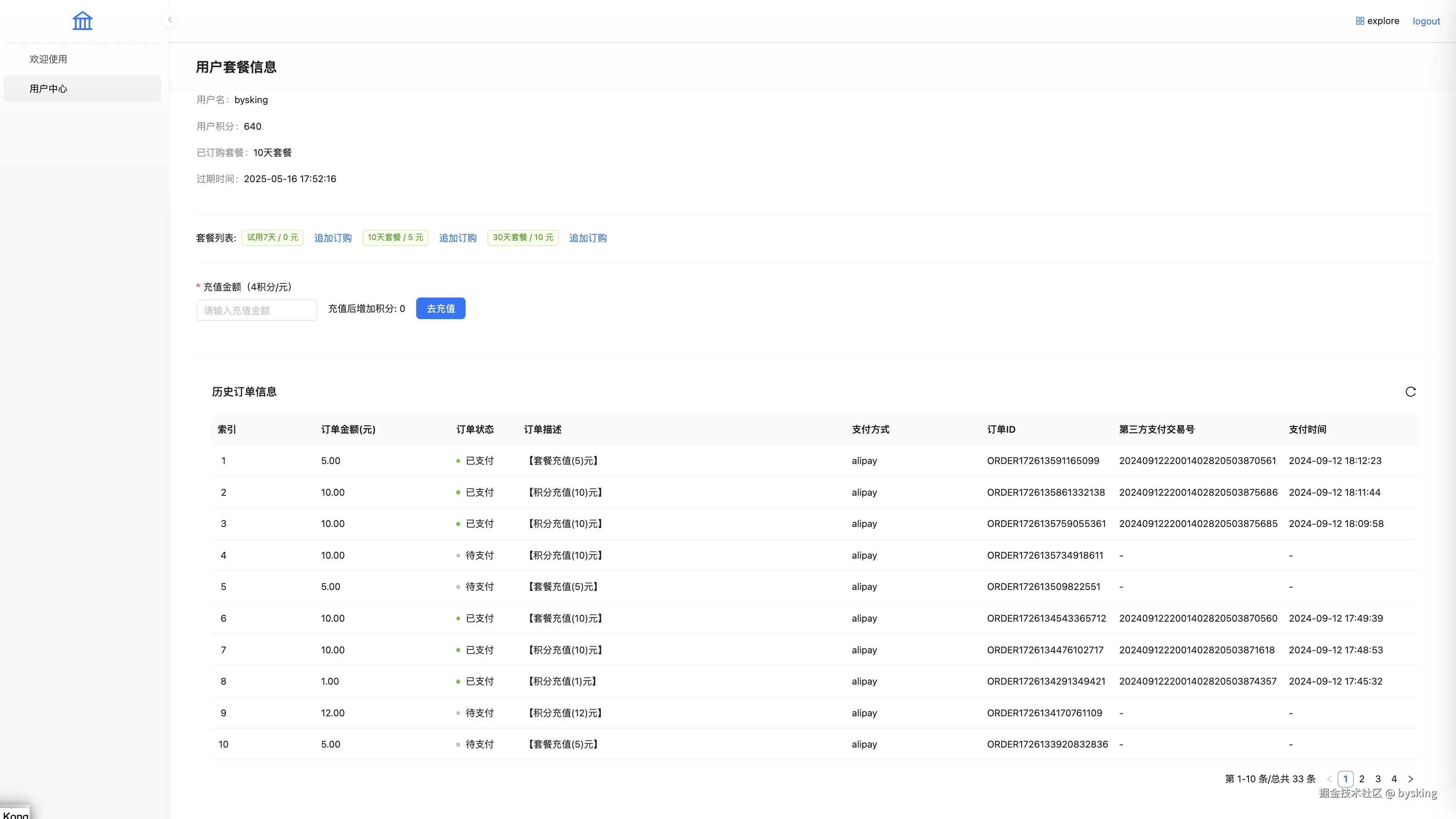The image size is (1456, 819).
Task: Select the 10天套餐/5元 package tag
Action: point(395,238)
